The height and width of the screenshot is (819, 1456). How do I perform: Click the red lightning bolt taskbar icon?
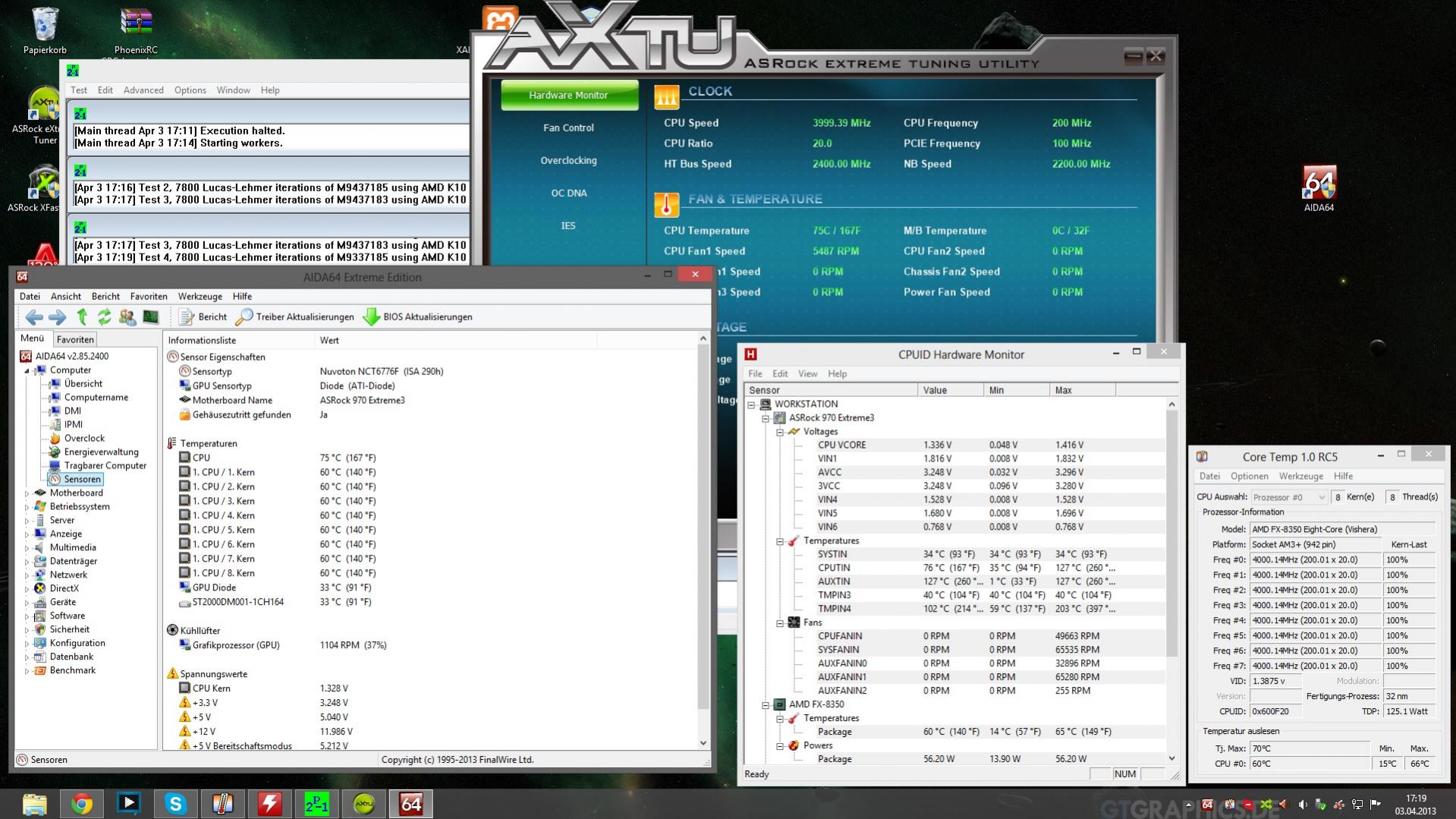pyautogui.click(x=269, y=804)
